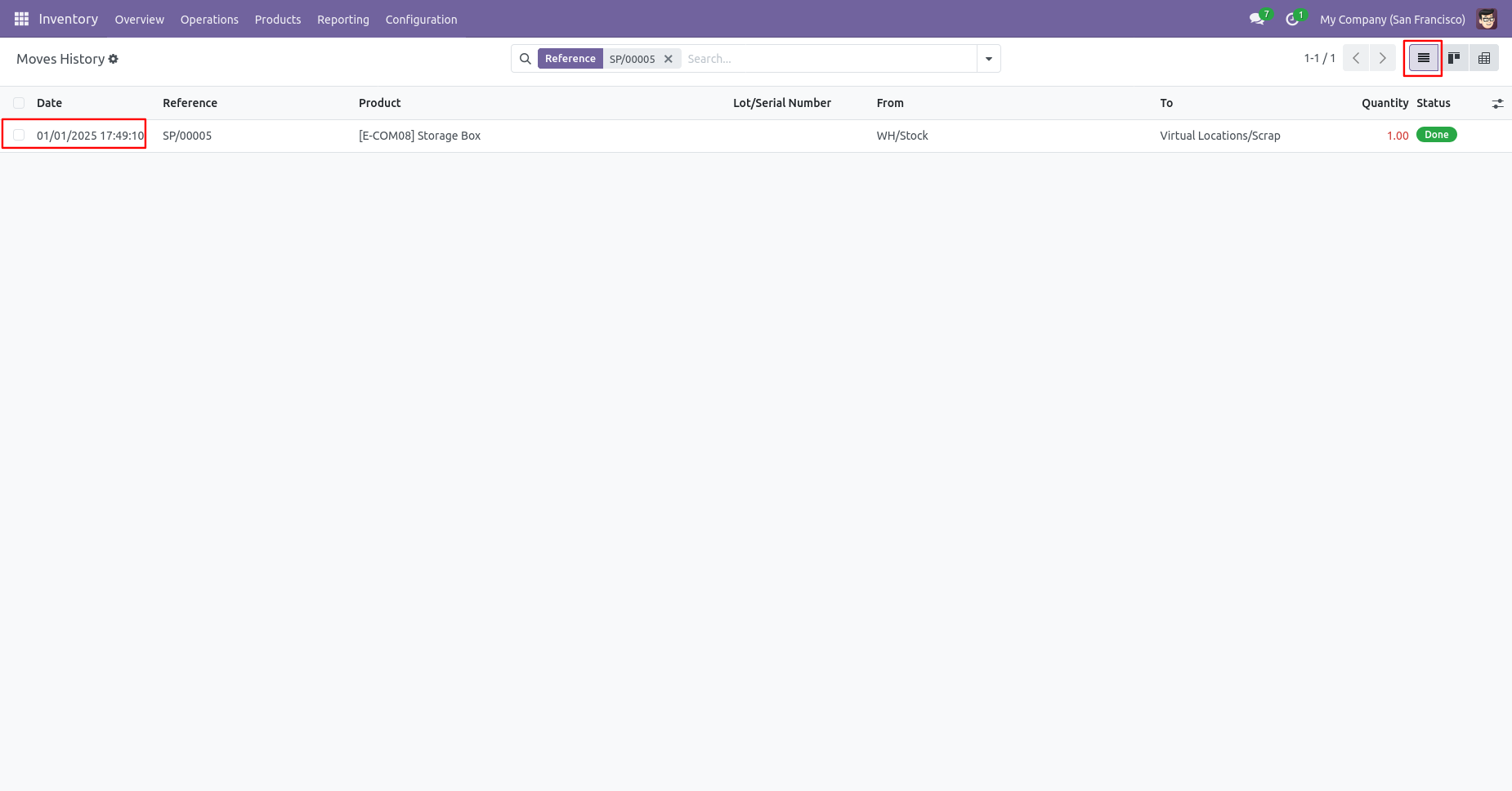Click the search magnifier icon

526,59
